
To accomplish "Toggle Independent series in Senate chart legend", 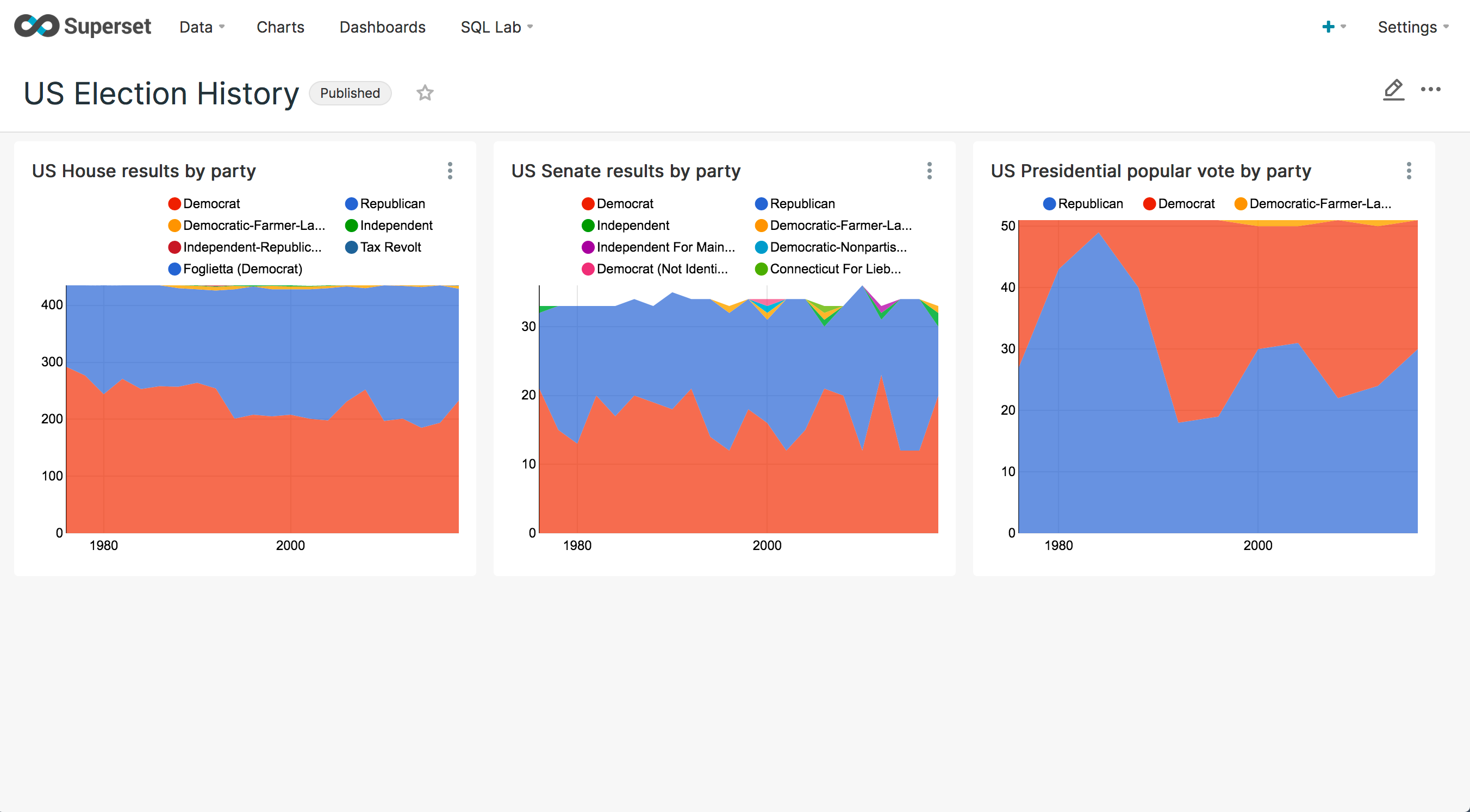I will [632, 226].
